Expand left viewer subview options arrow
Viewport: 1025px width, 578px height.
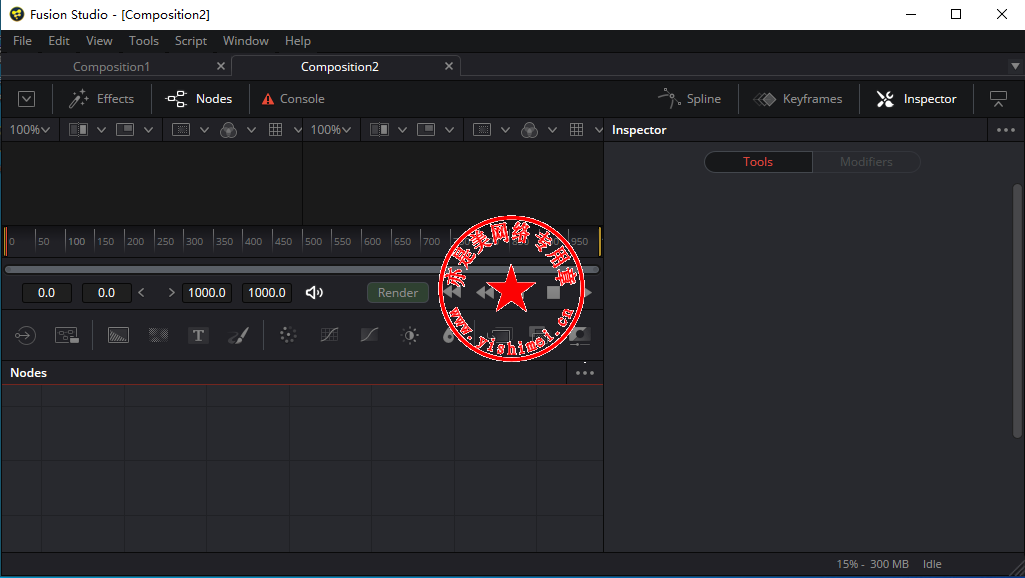coord(148,130)
